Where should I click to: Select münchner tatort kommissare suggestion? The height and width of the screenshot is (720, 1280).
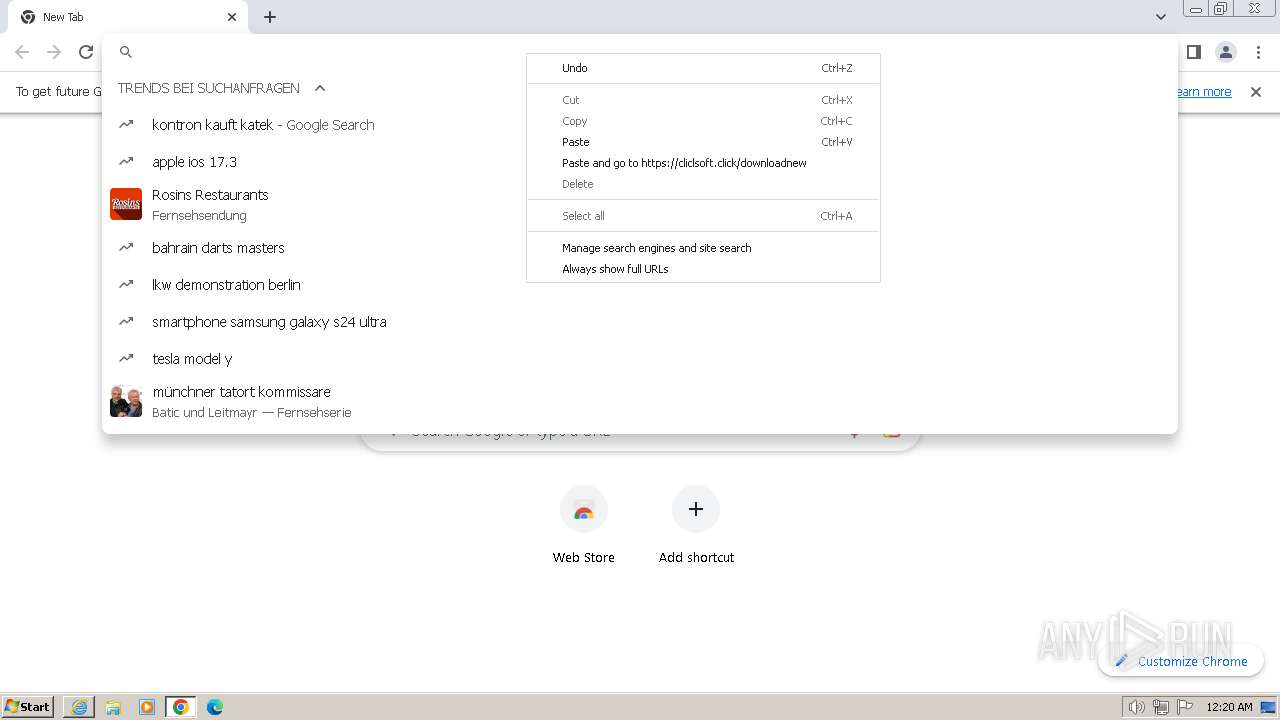coord(640,401)
